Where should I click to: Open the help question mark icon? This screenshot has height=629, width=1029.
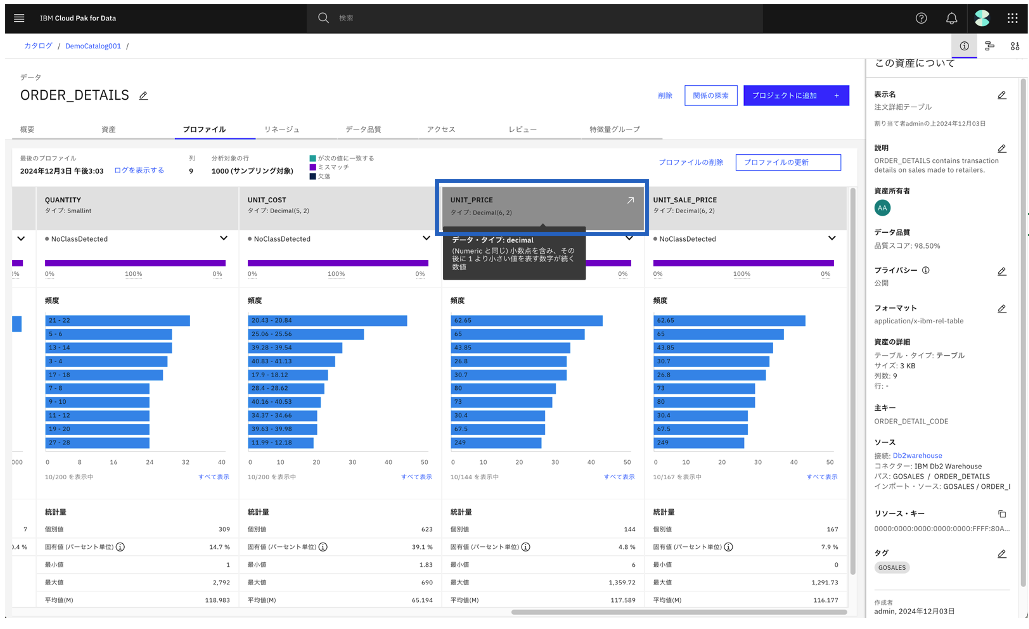click(921, 18)
